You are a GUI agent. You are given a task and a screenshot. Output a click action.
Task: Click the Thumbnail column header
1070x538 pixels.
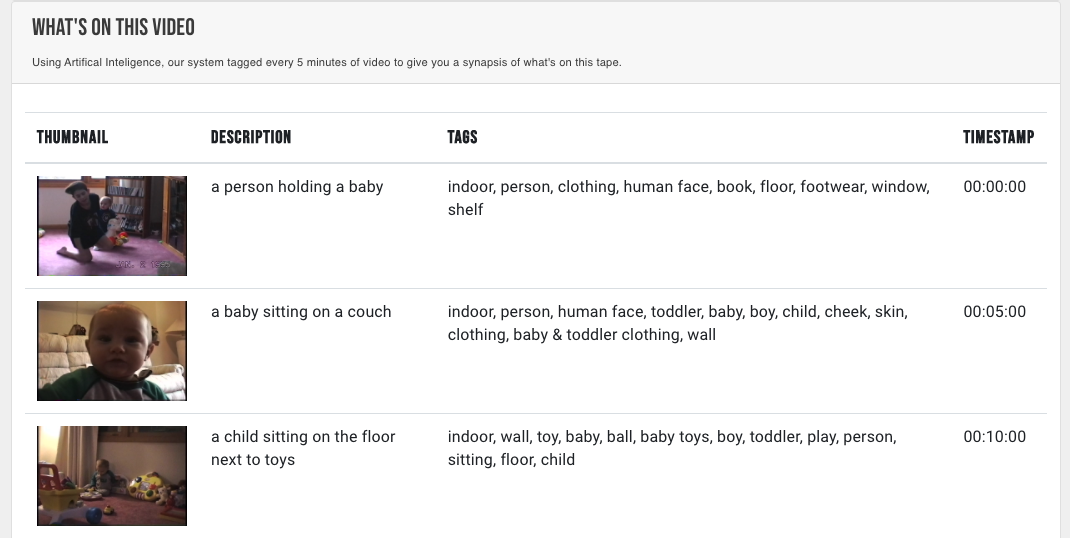[x=72, y=137]
